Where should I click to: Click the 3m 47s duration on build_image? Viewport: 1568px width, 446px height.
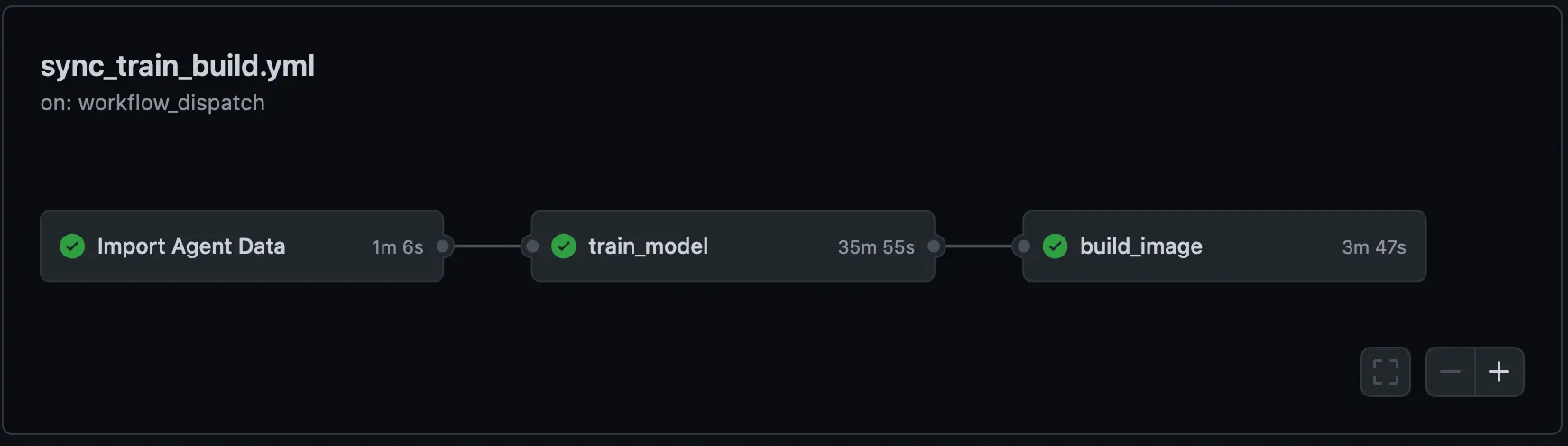1373,247
